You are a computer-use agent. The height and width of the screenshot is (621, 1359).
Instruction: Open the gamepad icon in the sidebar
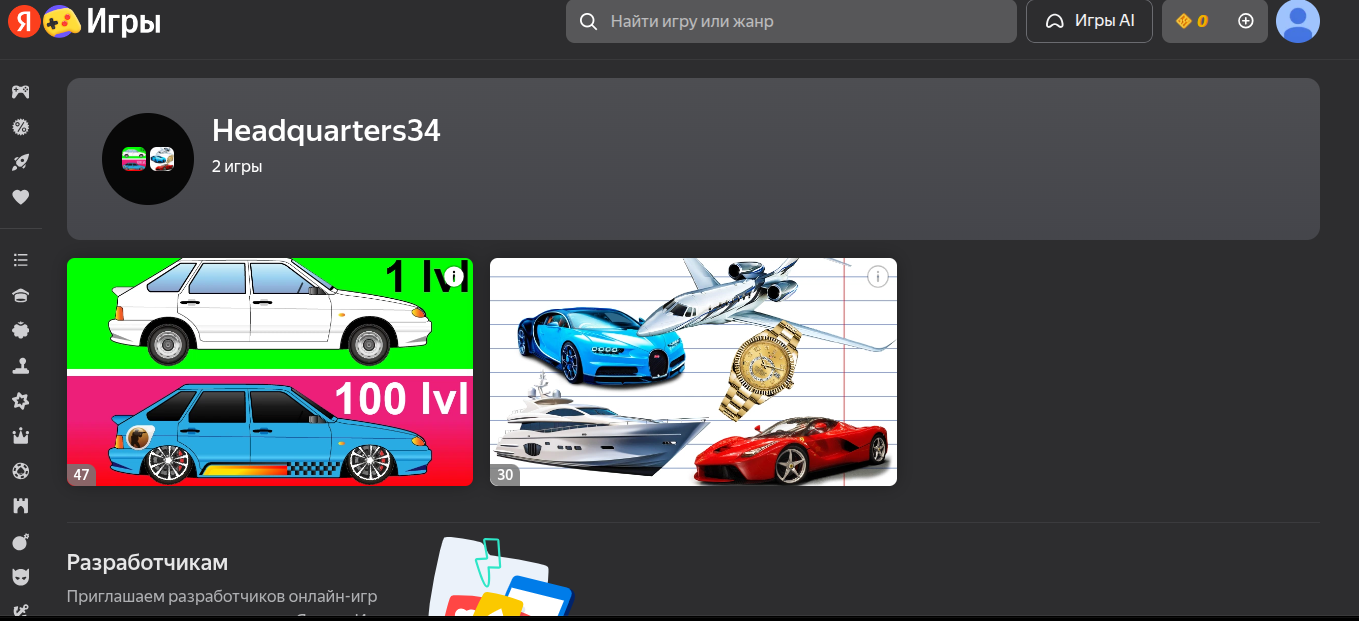20,92
